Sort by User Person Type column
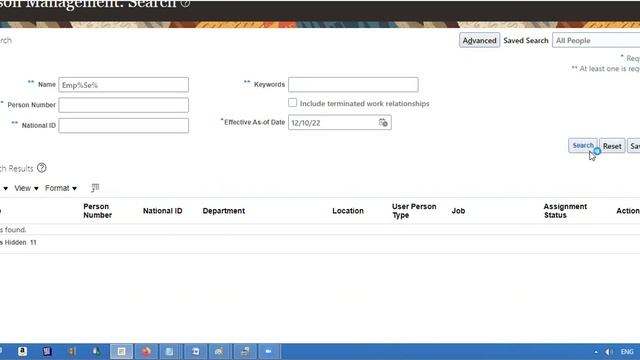The image size is (640, 360). 414,211
